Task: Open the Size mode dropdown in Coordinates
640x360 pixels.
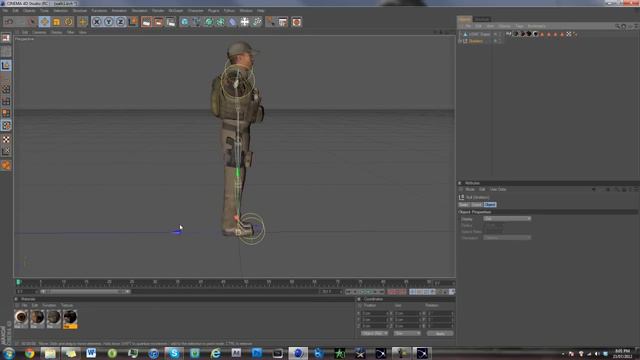Action: [407, 333]
